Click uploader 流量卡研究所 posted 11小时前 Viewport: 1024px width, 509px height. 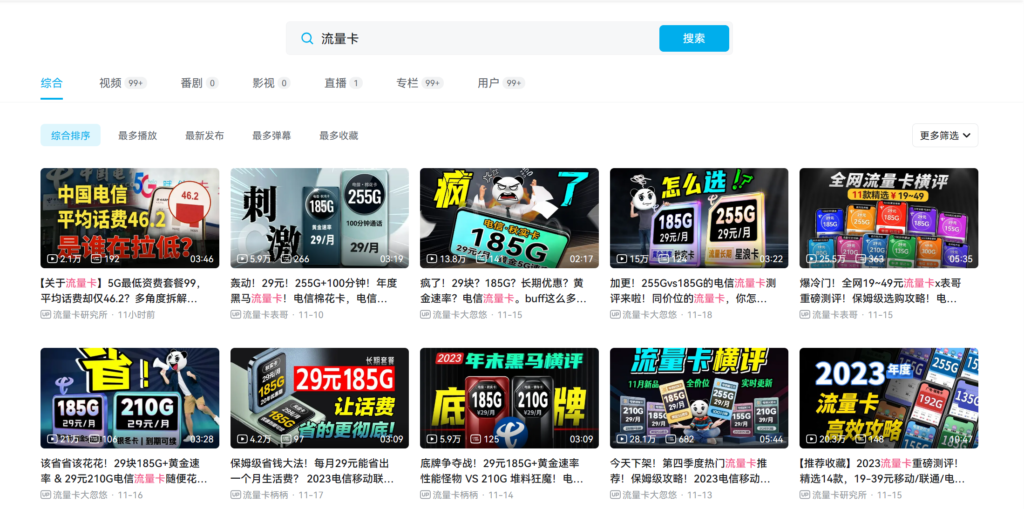(80, 314)
